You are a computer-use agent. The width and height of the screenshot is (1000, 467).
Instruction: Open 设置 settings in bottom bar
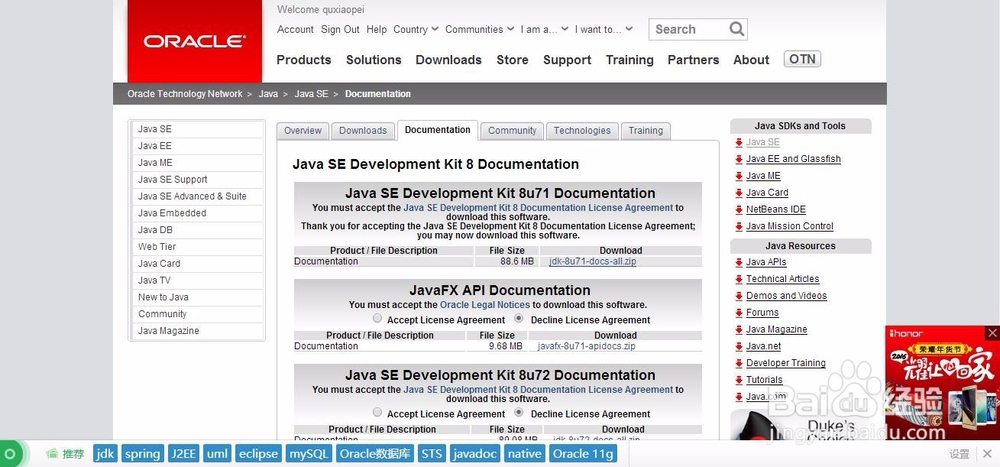tap(959, 454)
